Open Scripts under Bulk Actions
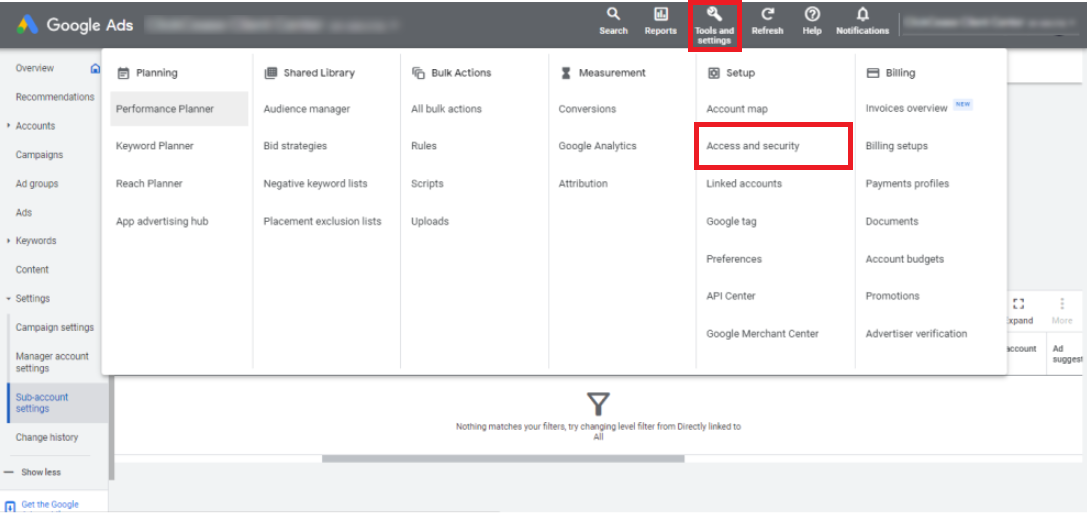Viewport: 1087px width, 515px height. click(427, 184)
